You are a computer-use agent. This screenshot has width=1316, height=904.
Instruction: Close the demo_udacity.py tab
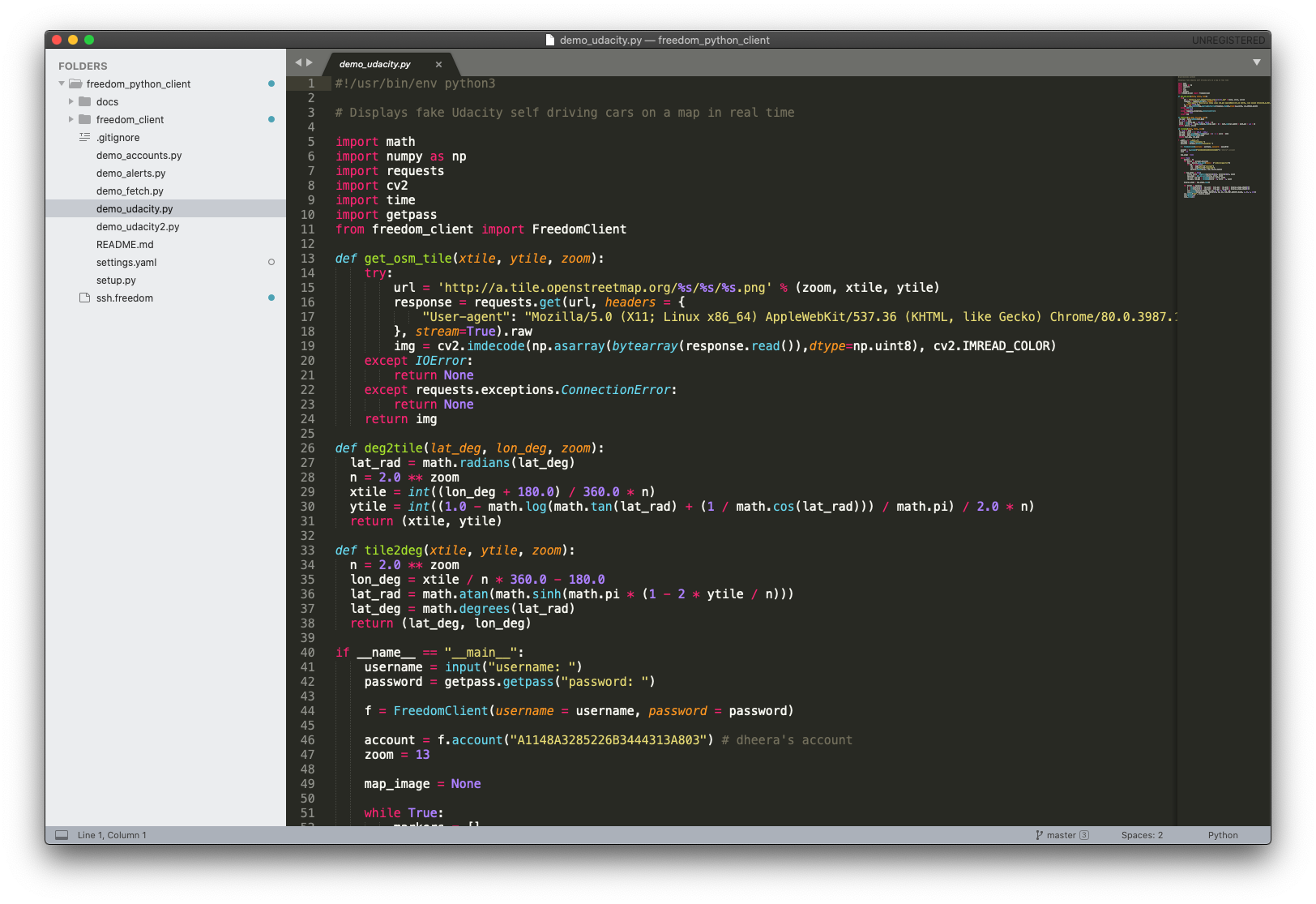438,64
